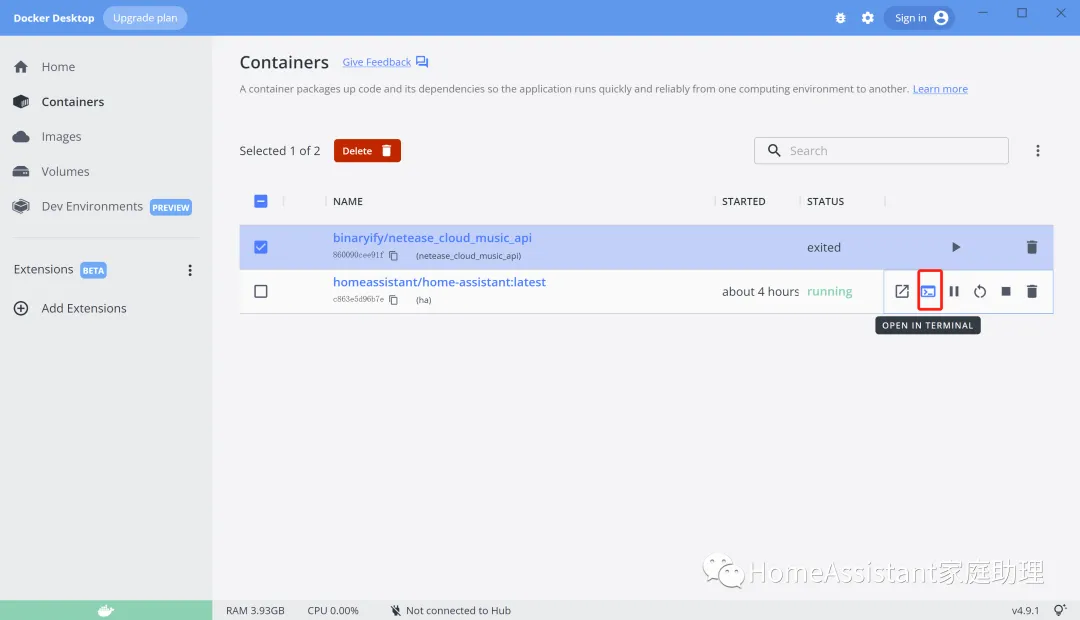Open containers list options kebab menu

[1038, 151]
